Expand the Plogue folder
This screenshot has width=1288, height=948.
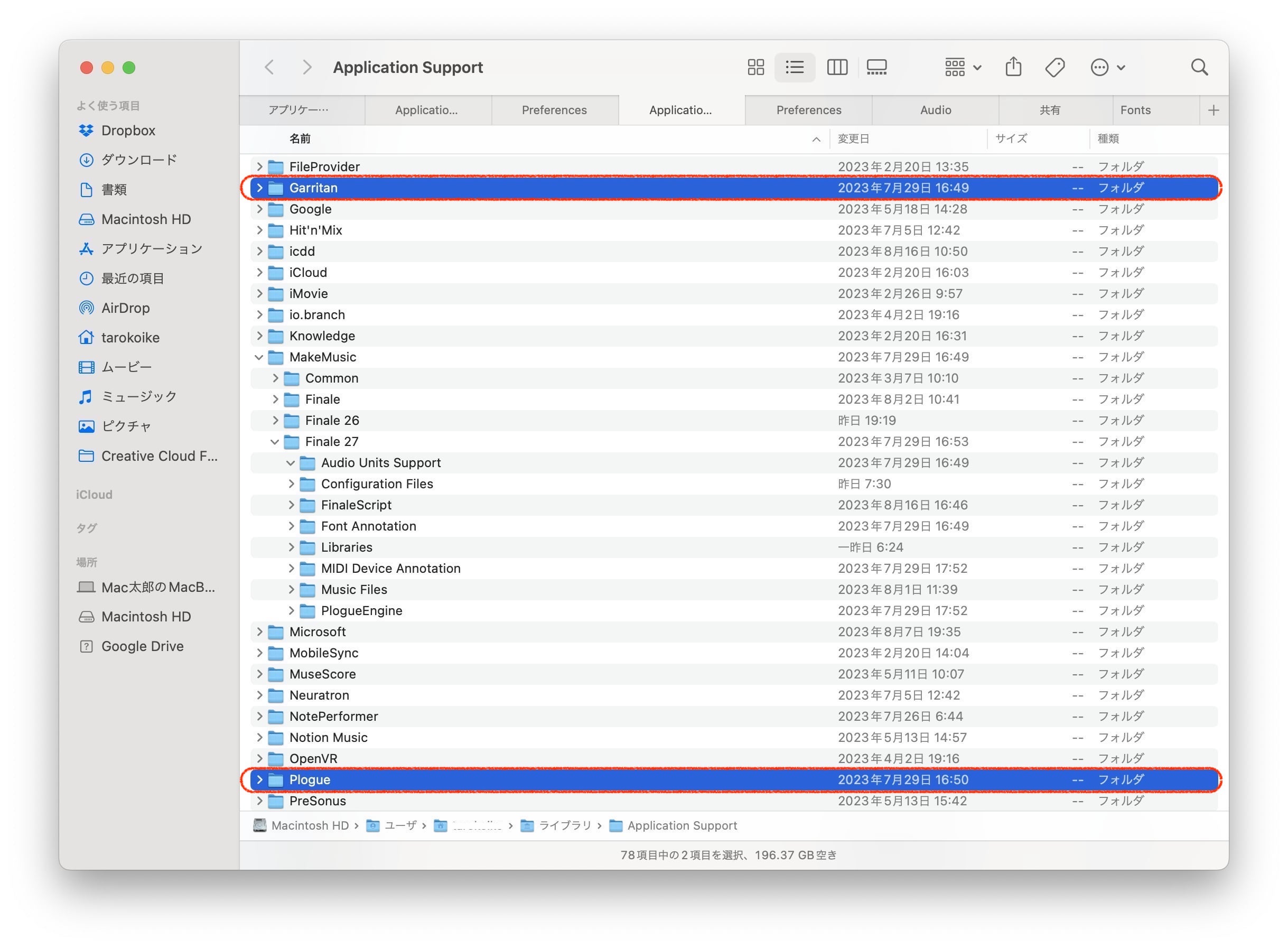pos(259,780)
